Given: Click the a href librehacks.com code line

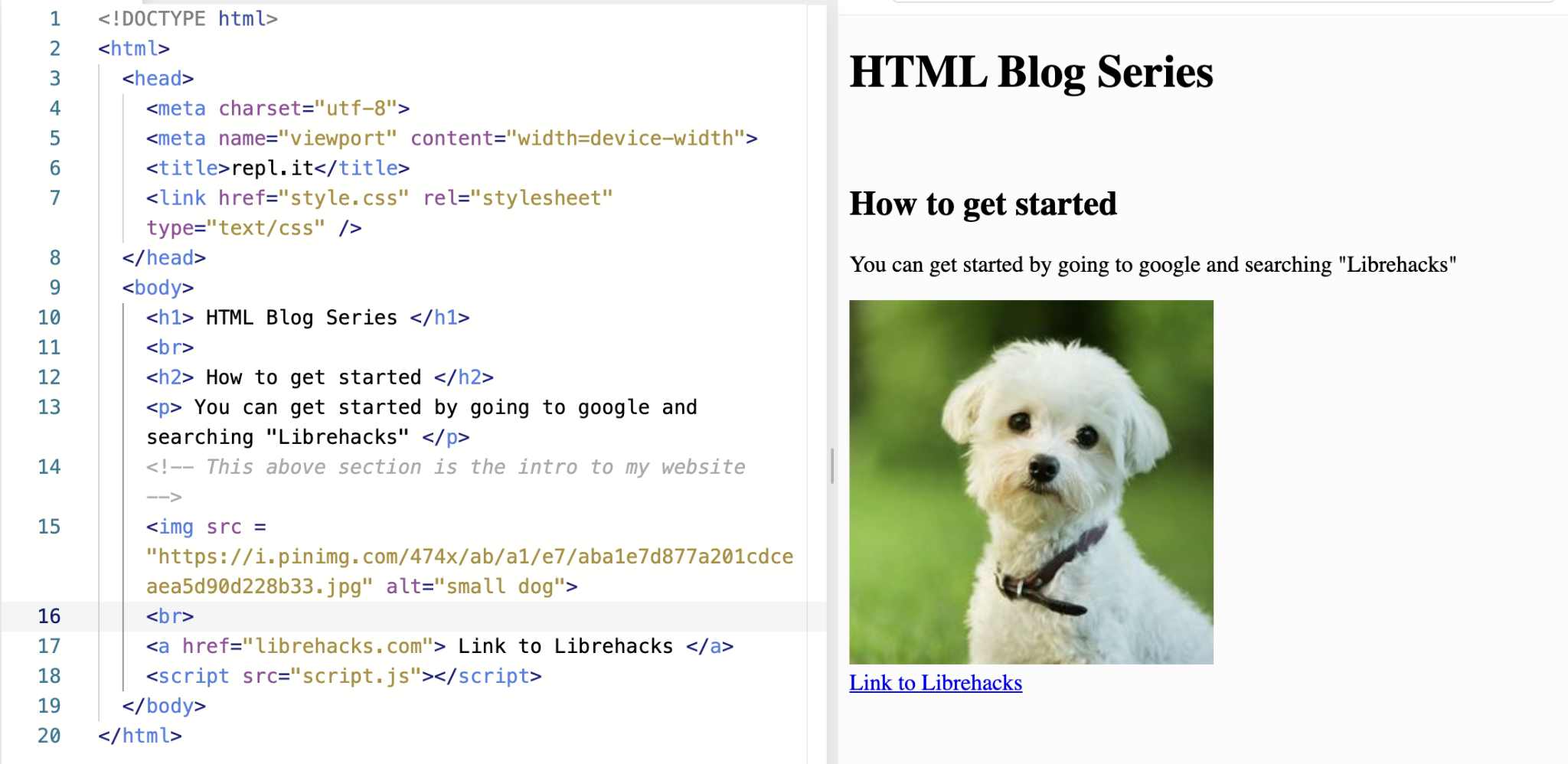Looking at the screenshot, I should [440, 646].
